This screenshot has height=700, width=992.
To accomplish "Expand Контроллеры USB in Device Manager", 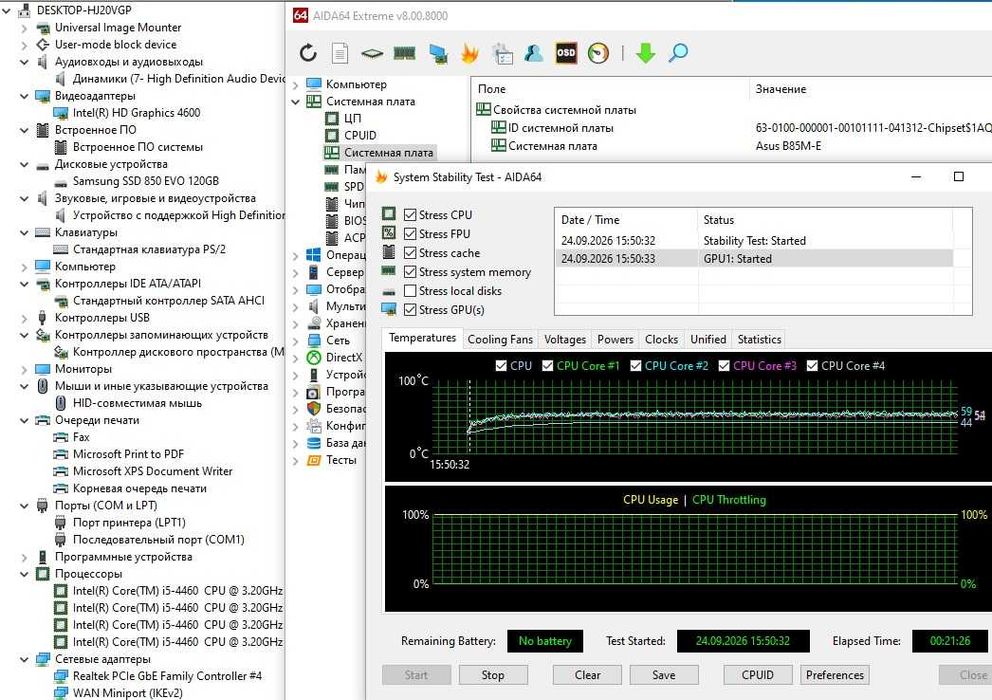I will (x=24, y=318).
